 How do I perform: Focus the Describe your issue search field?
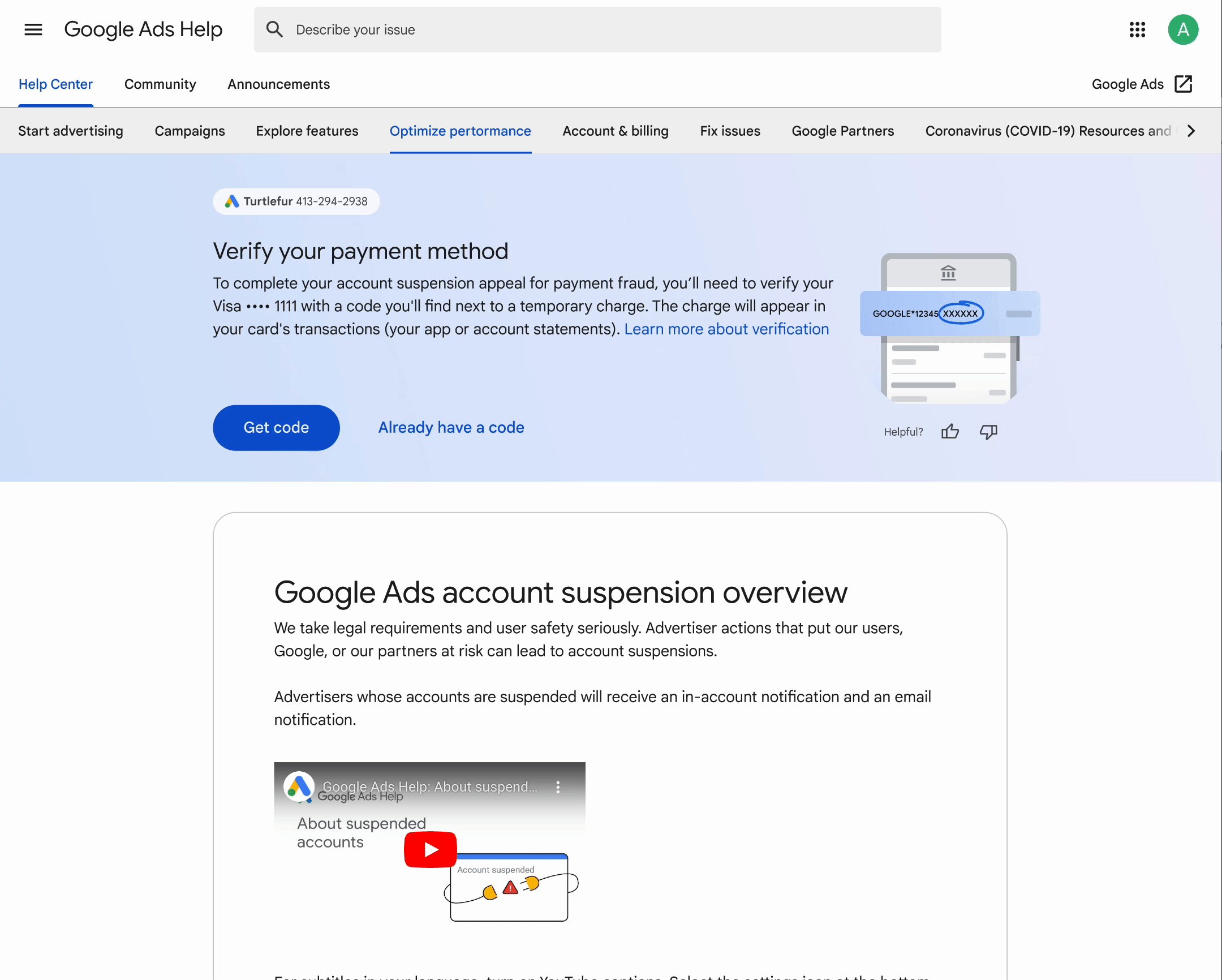[x=612, y=29]
